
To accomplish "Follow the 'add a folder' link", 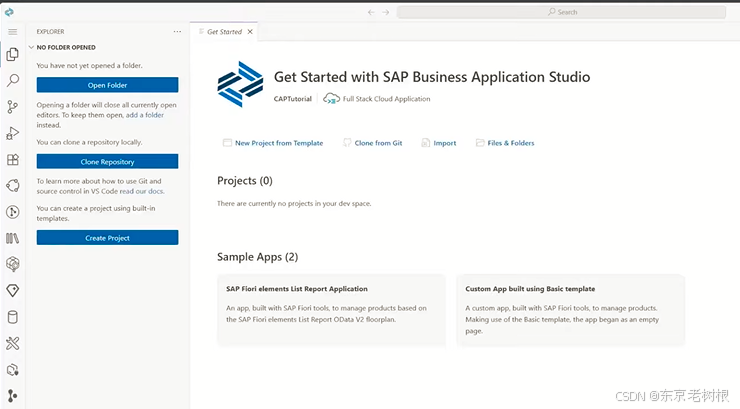I will [145, 115].
